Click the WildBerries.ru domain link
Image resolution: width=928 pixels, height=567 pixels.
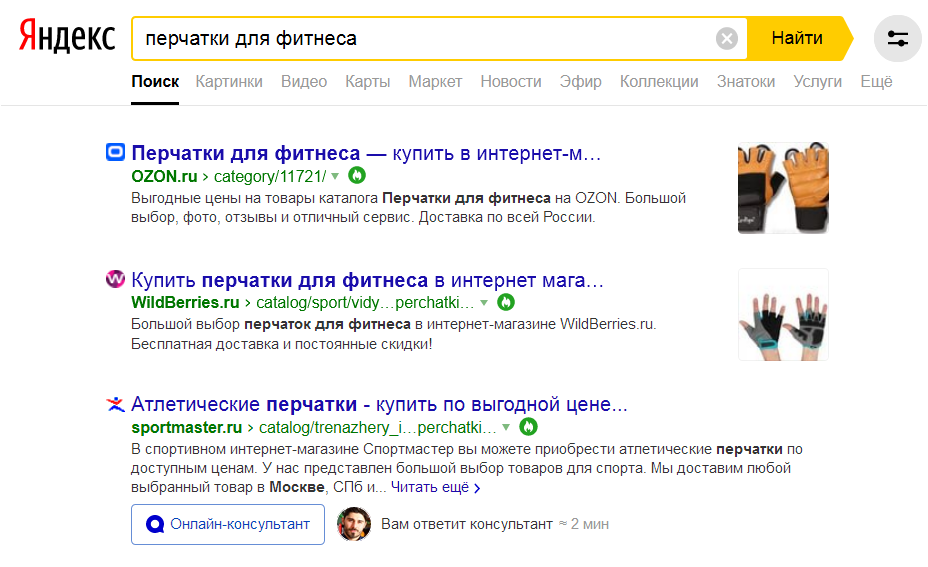(x=185, y=302)
